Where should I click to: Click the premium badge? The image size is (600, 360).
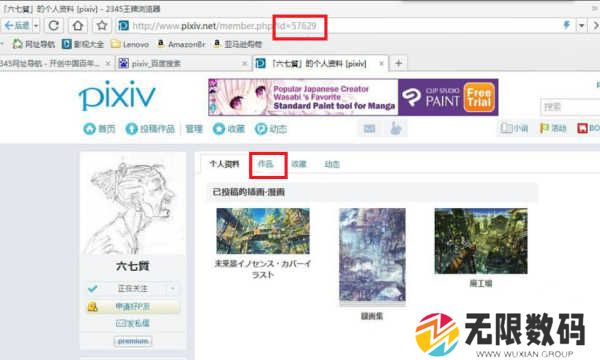click(x=132, y=341)
